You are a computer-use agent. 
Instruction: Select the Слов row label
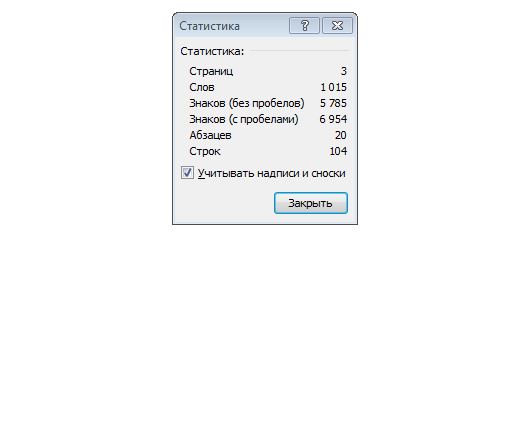(202, 87)
